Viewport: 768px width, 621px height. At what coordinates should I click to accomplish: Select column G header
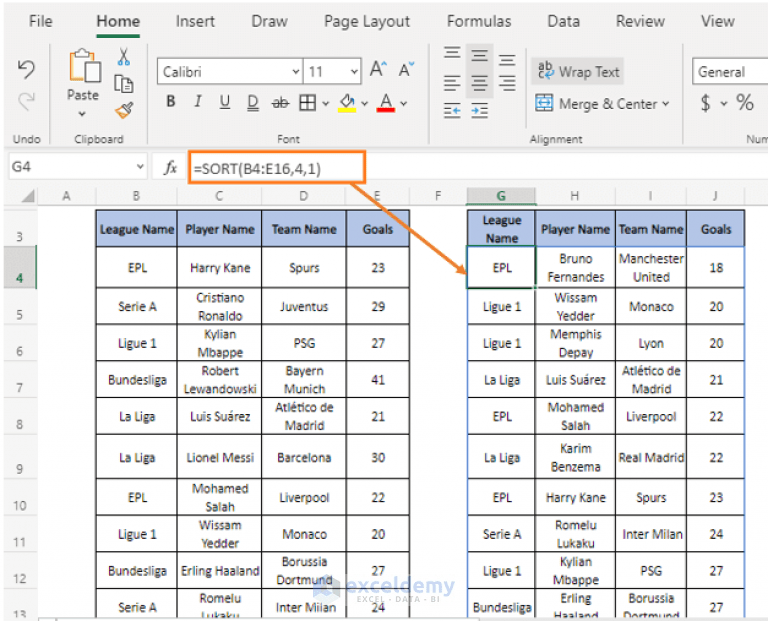pyautogui.click(x=501, y=196)
